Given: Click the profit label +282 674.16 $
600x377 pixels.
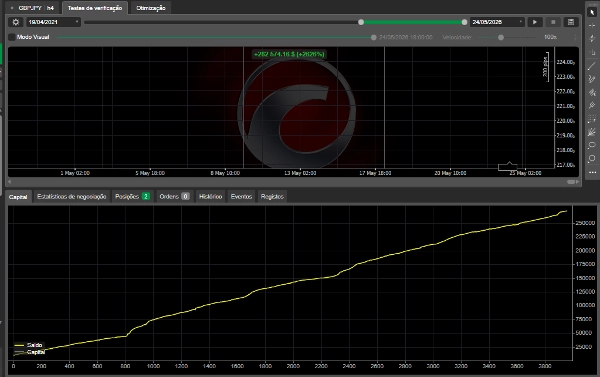Looking at the screenshot, I should point(289,54).
